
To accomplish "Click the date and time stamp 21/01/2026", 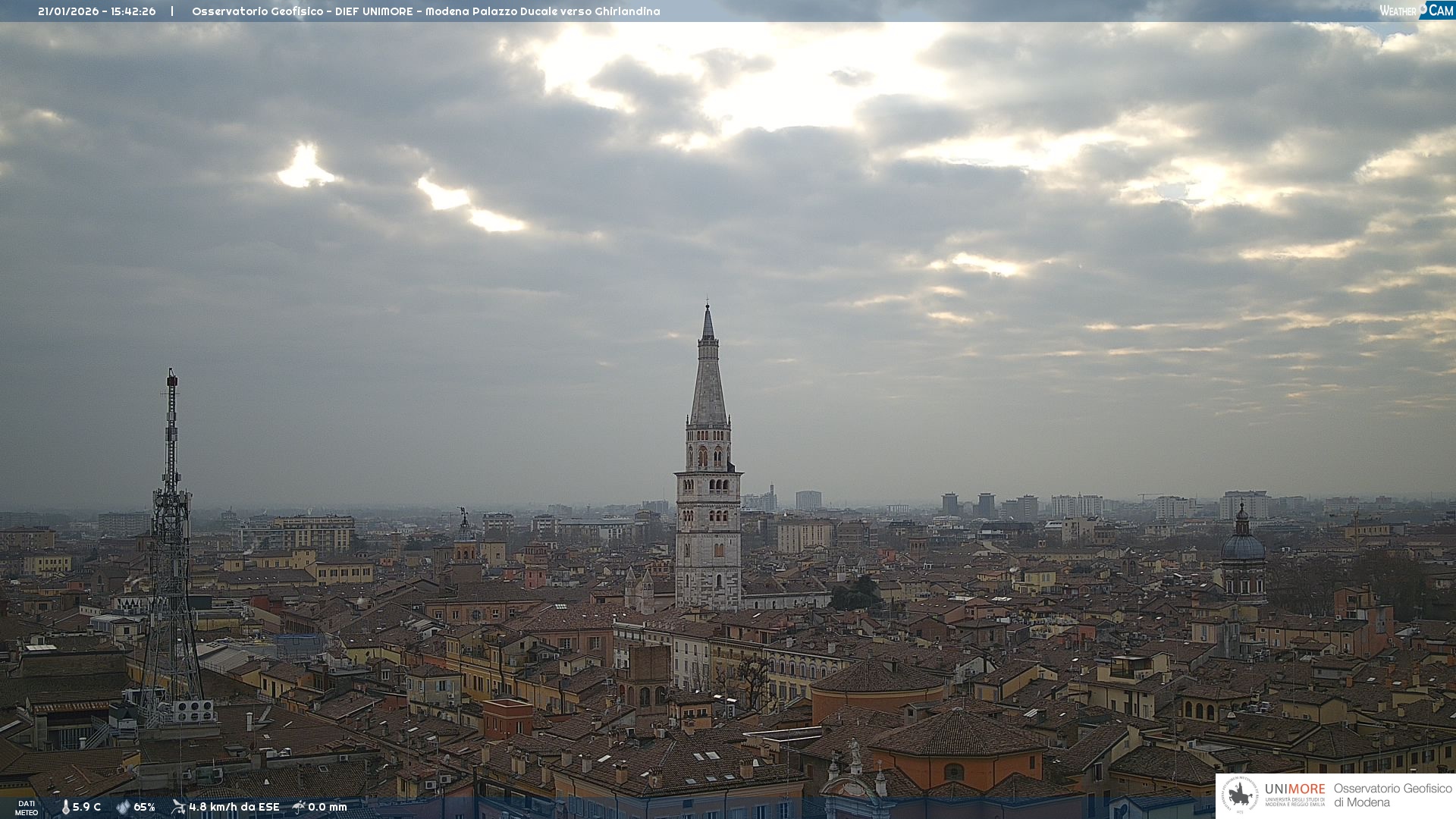I will coord(96,11).
